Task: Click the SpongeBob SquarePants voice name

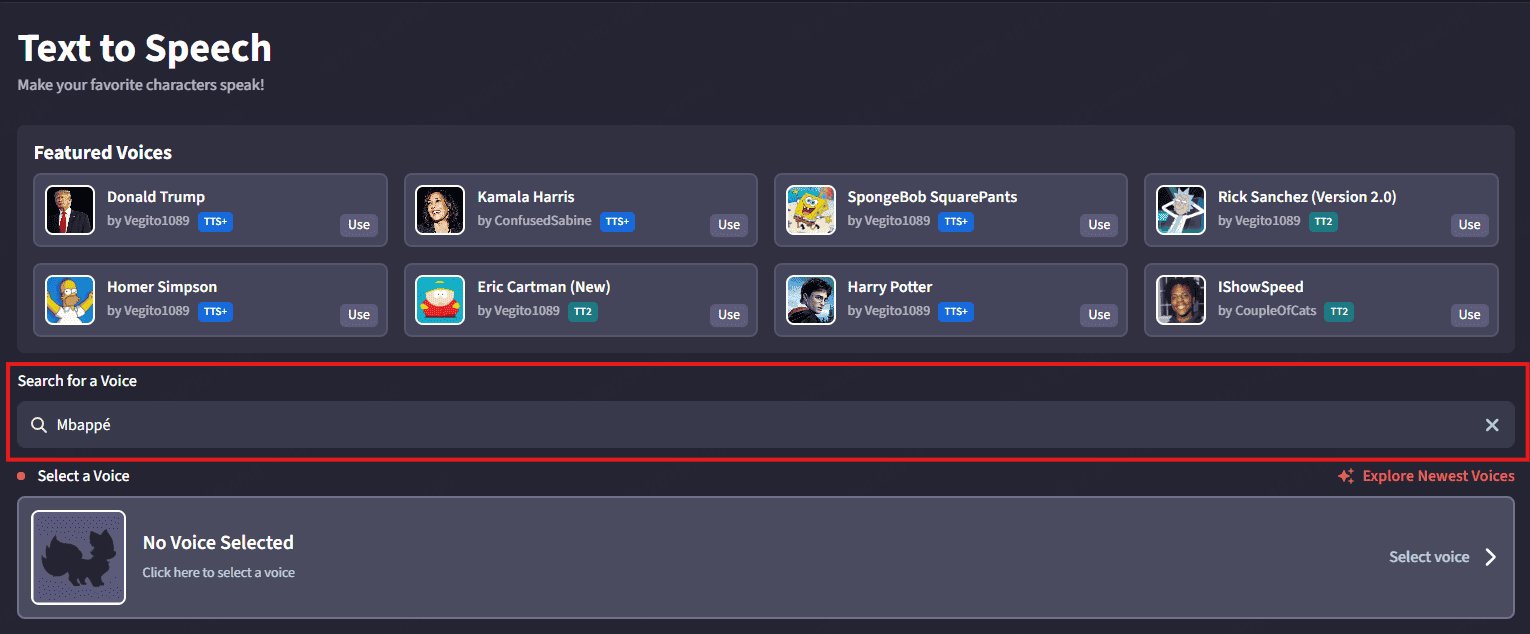Action: [932, 197]
